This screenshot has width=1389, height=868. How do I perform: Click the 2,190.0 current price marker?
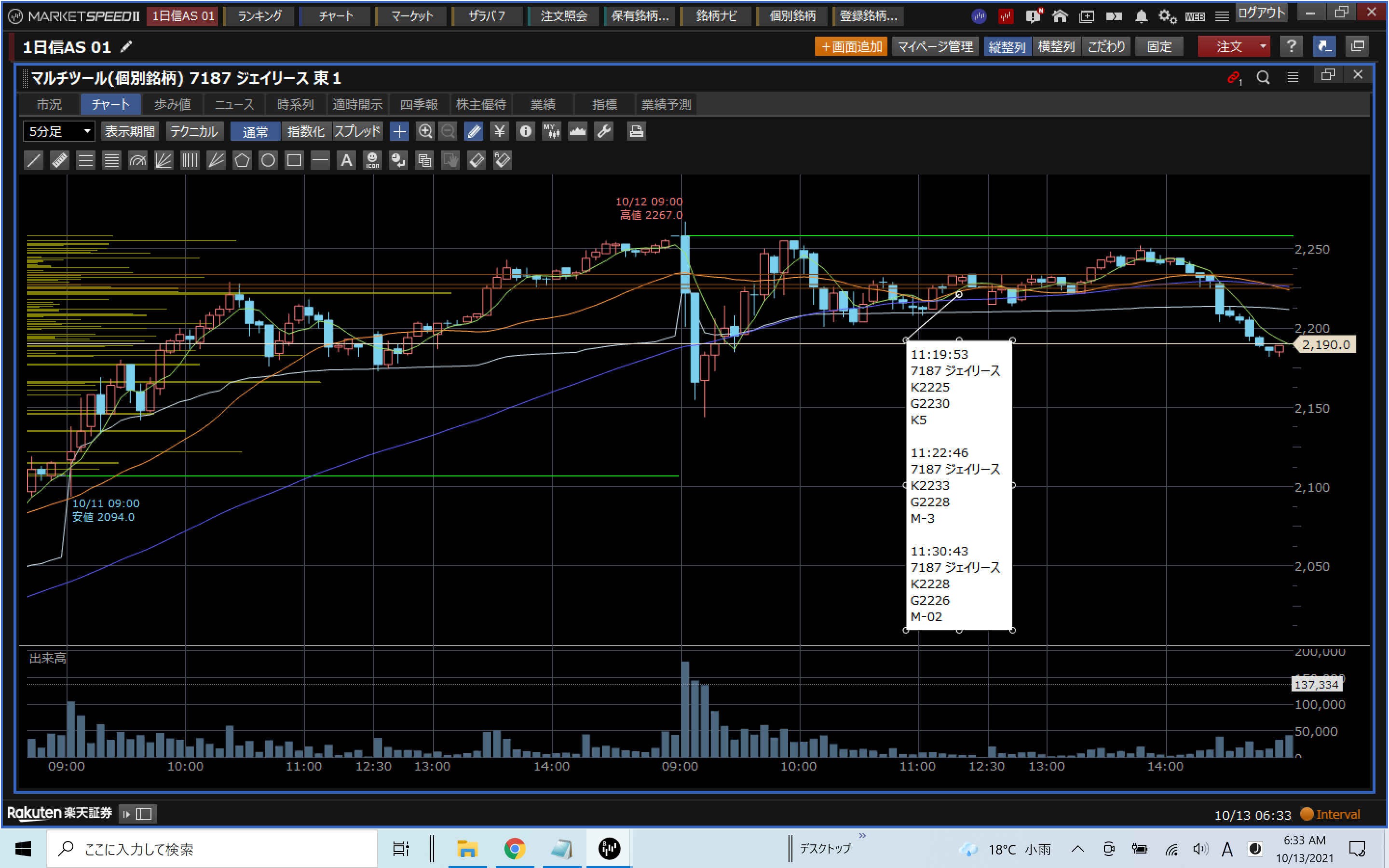(1325, 344)
